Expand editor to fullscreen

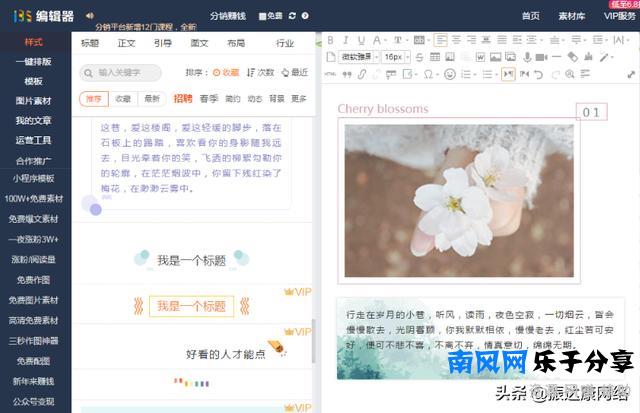tap(631, 74)
